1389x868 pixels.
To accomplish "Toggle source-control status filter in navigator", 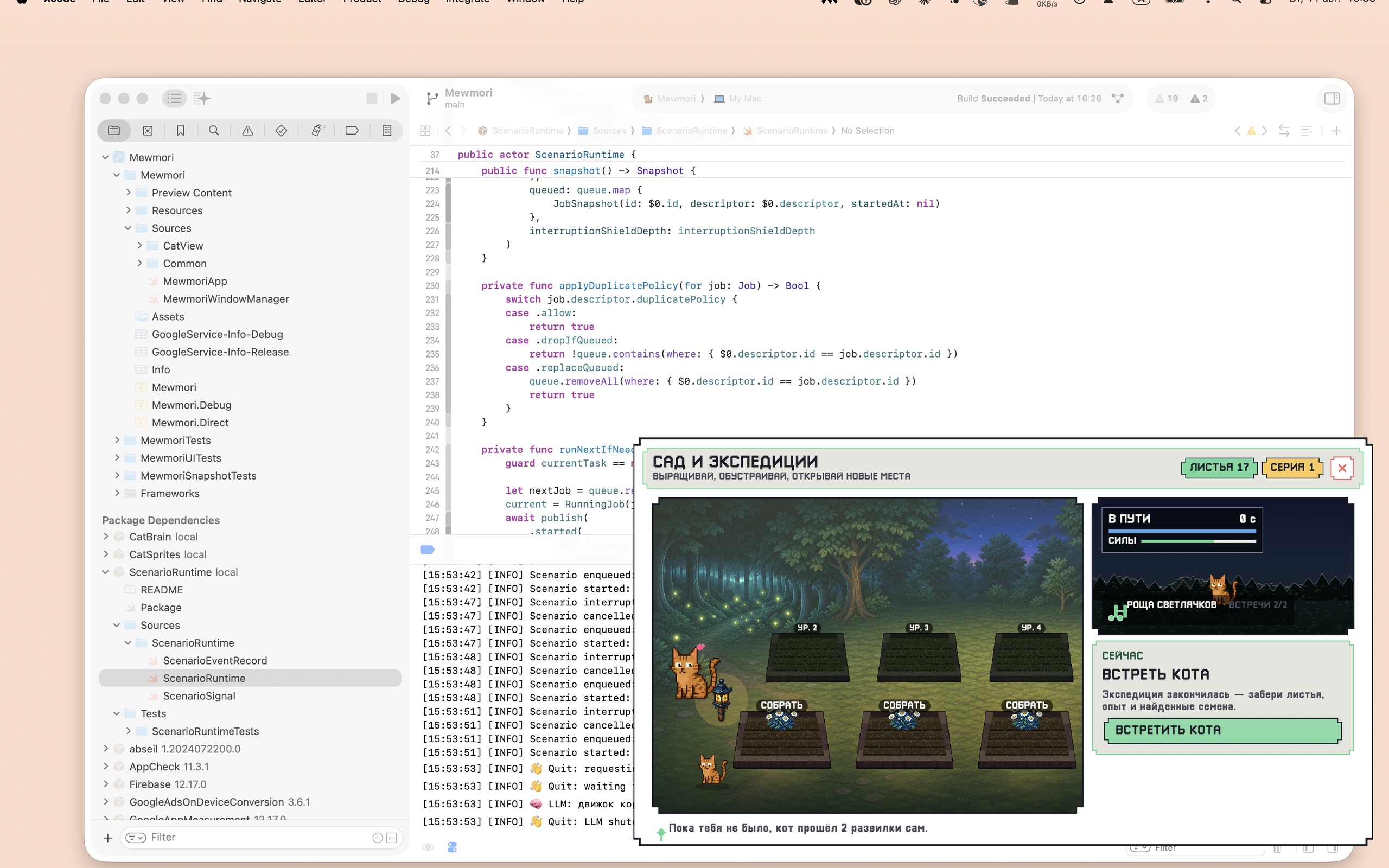I will coord(391,838).
